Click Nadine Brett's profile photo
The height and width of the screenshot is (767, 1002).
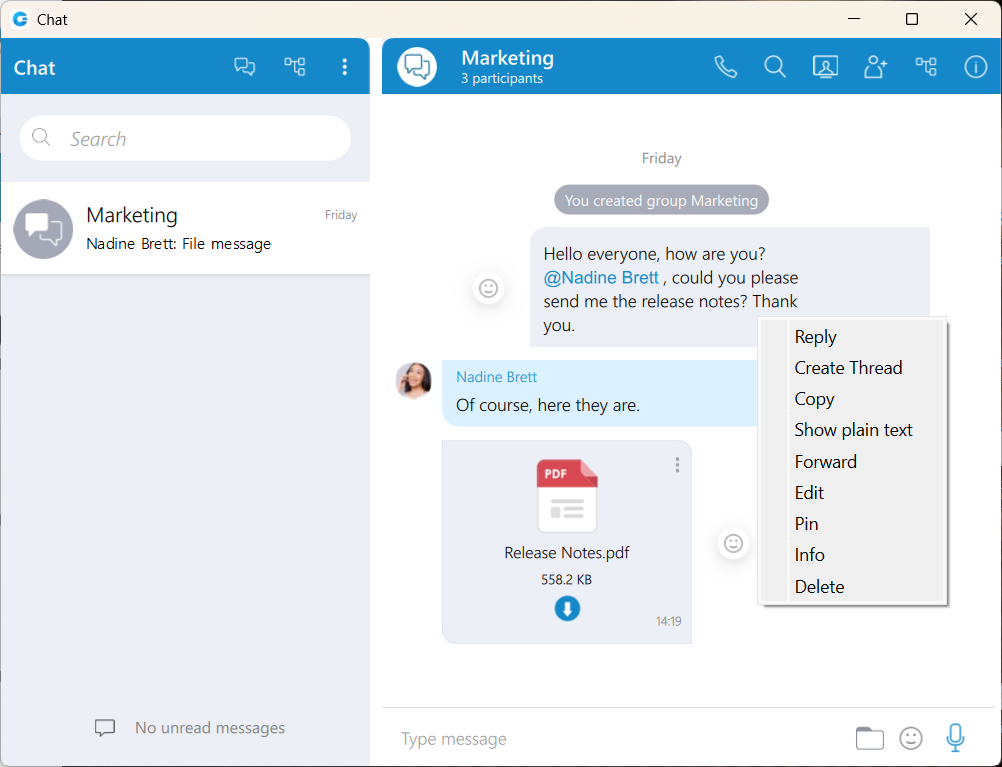pyautogui.click(x=414, y=381)
